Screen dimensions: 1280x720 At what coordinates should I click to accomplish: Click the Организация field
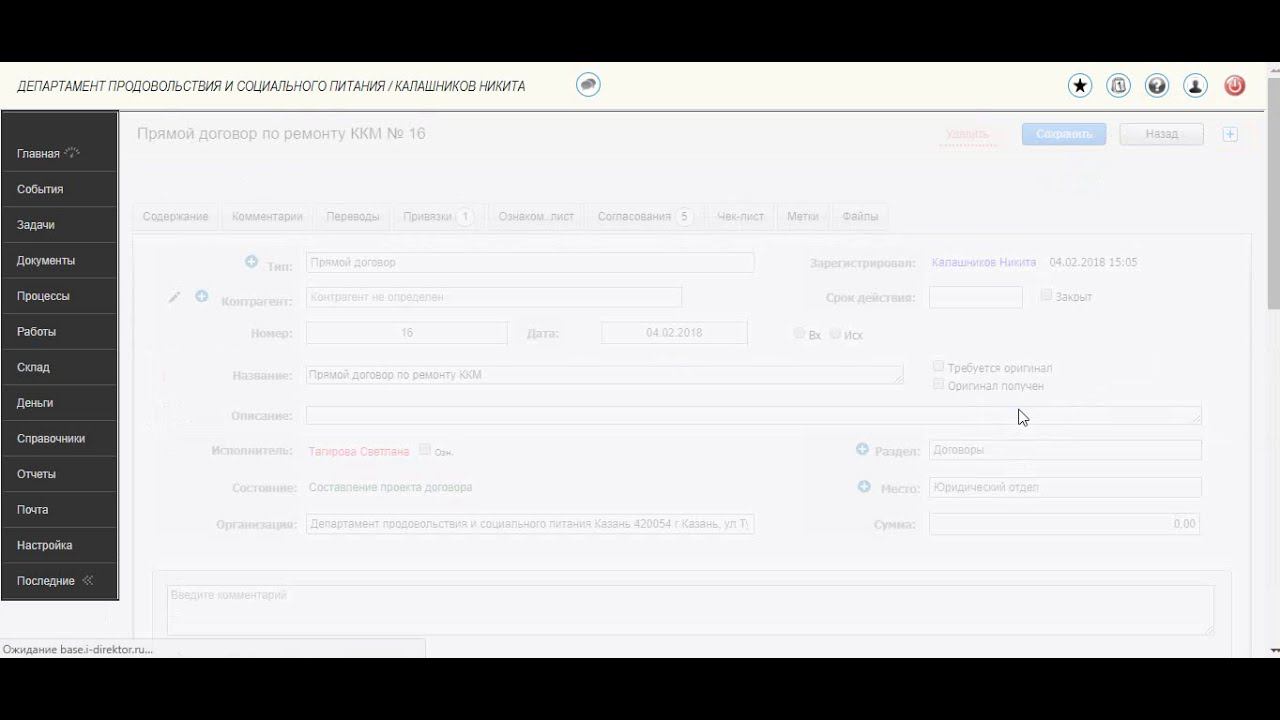[x=530, y=524]
